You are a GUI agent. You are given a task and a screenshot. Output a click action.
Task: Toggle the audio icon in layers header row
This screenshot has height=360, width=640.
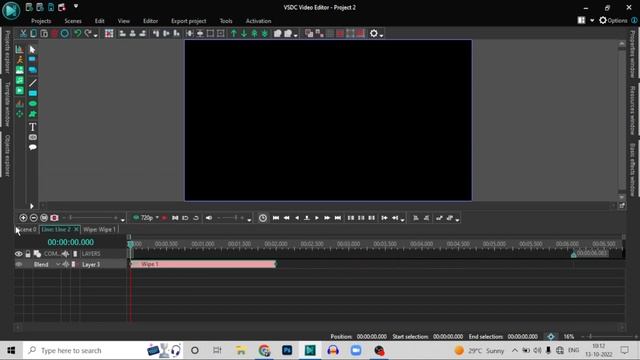click(x=65, y=254)
